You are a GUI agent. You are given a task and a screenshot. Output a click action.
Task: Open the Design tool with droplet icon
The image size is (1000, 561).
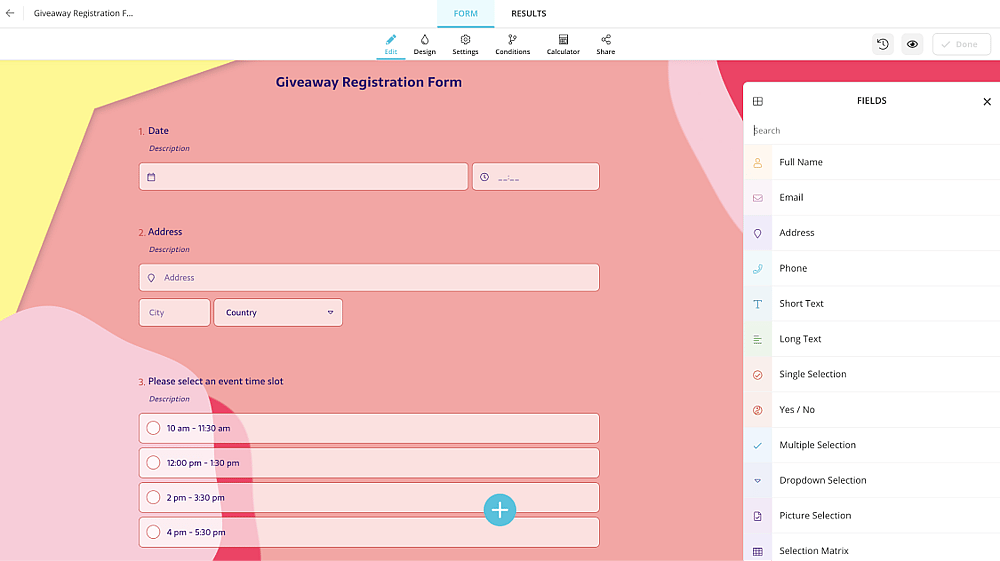coord(424,45)
